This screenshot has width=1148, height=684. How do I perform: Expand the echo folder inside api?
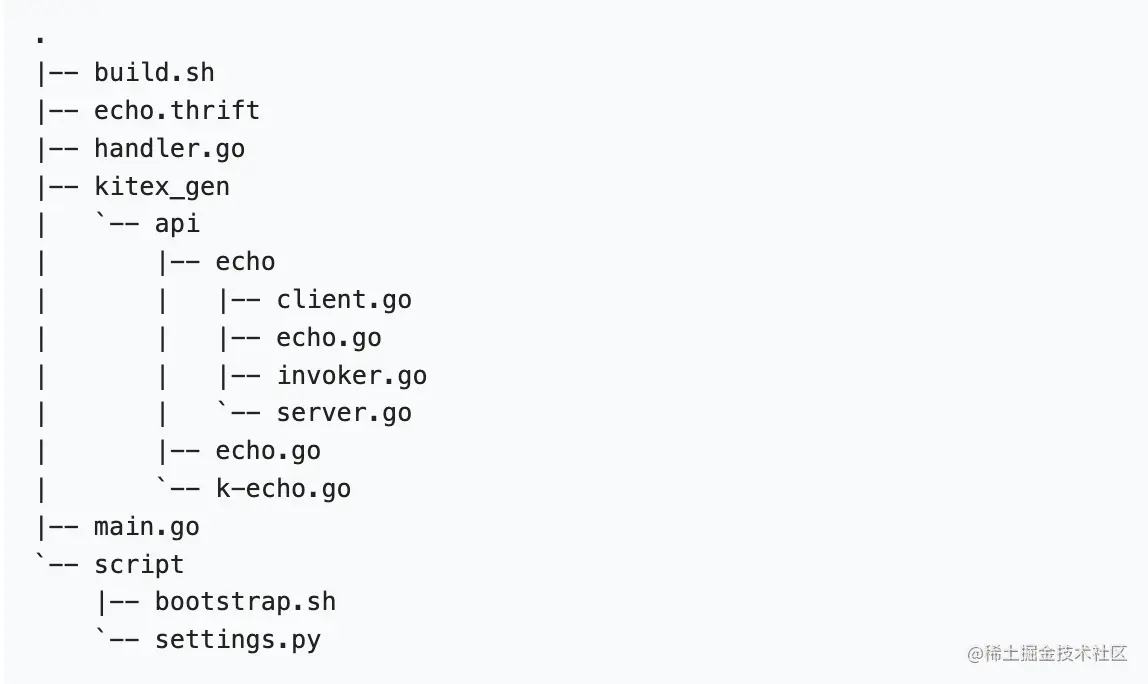click(245, 262)
